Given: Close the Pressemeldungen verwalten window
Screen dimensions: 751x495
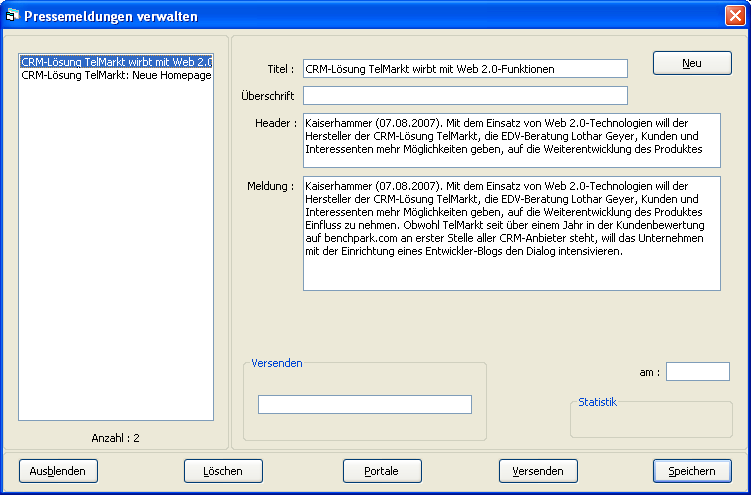Looking at the screenshot, I should pos(734,16).
